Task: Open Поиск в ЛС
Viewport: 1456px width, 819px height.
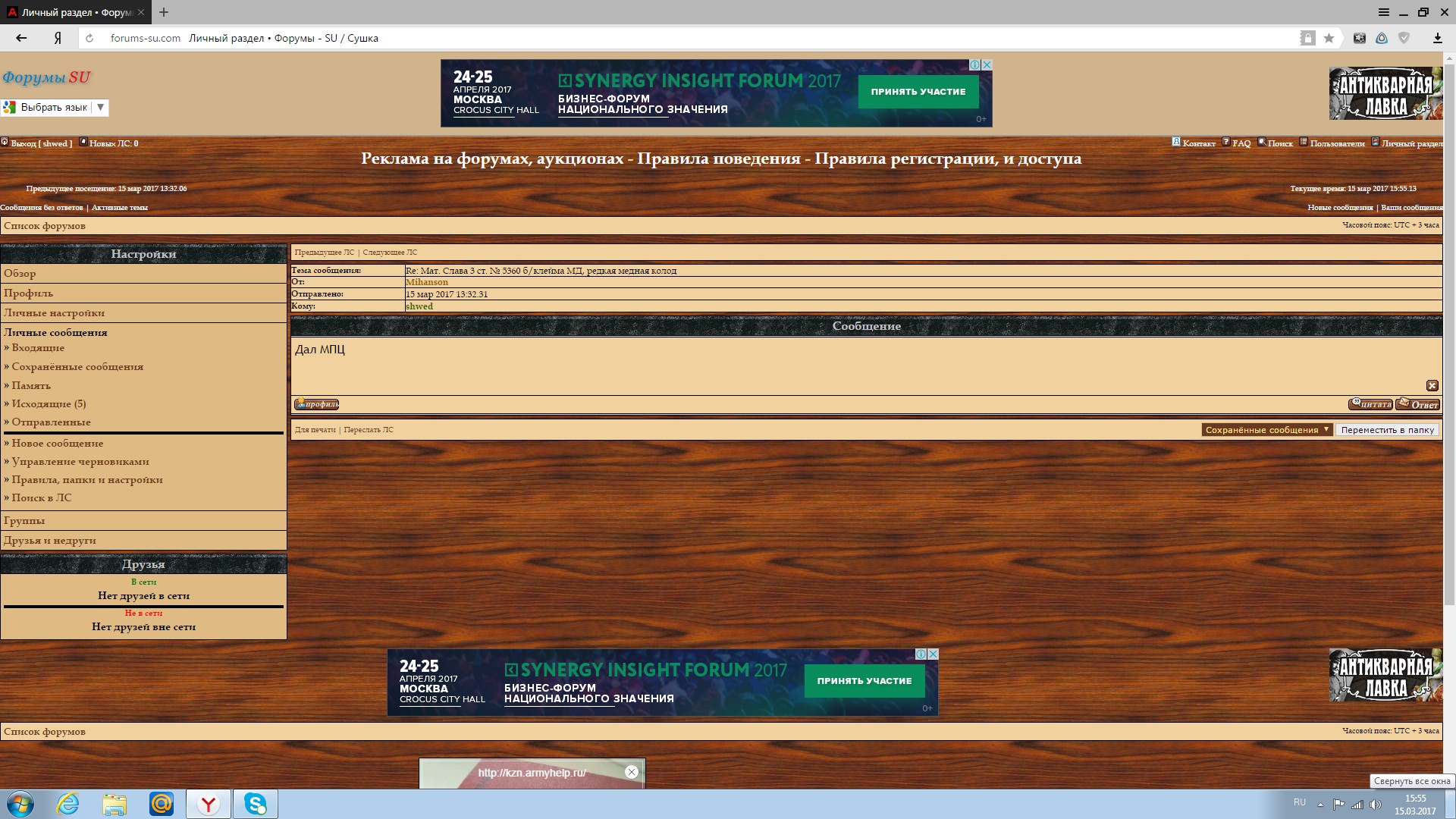Action: (42, 497)
